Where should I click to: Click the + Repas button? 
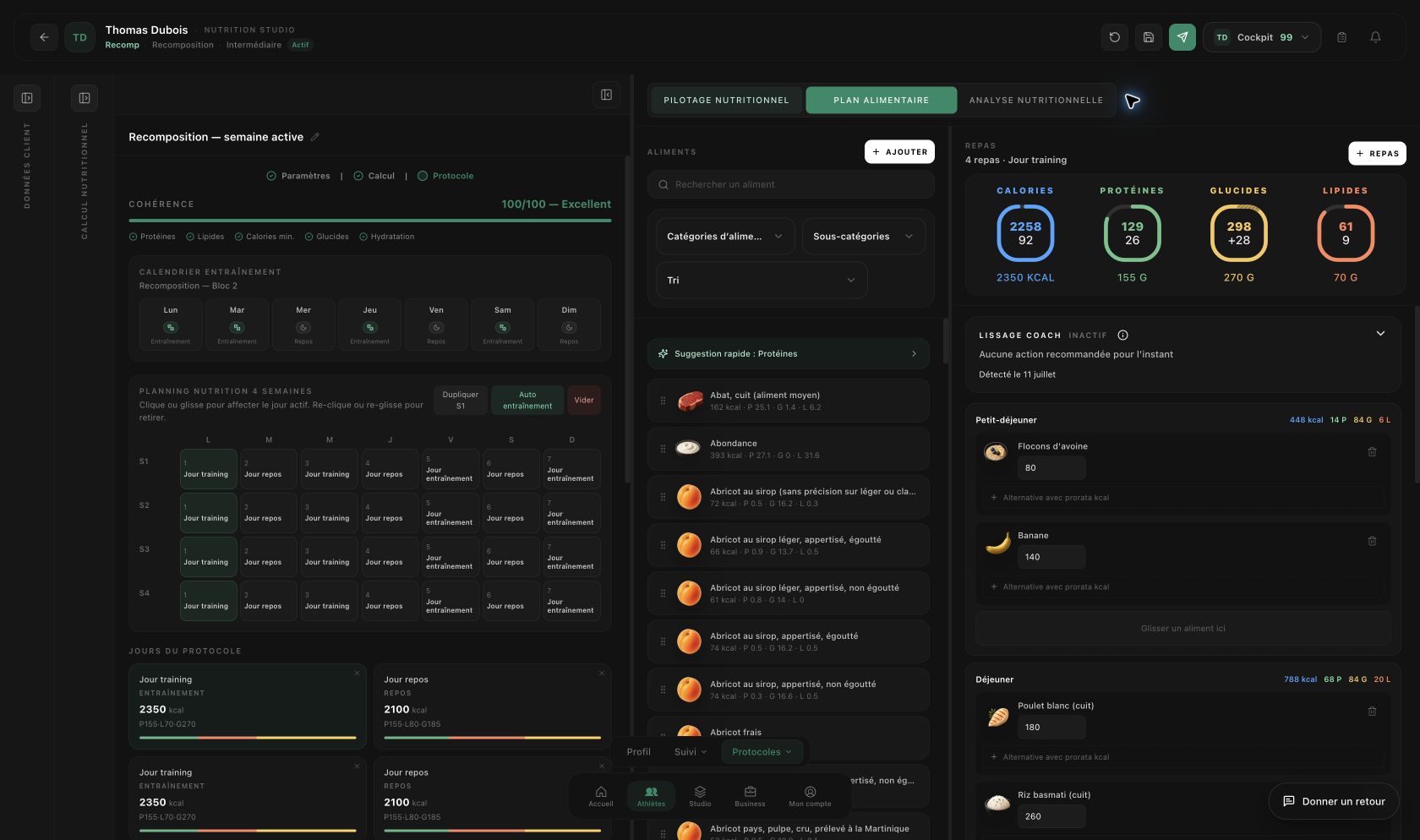point(1377,153)
